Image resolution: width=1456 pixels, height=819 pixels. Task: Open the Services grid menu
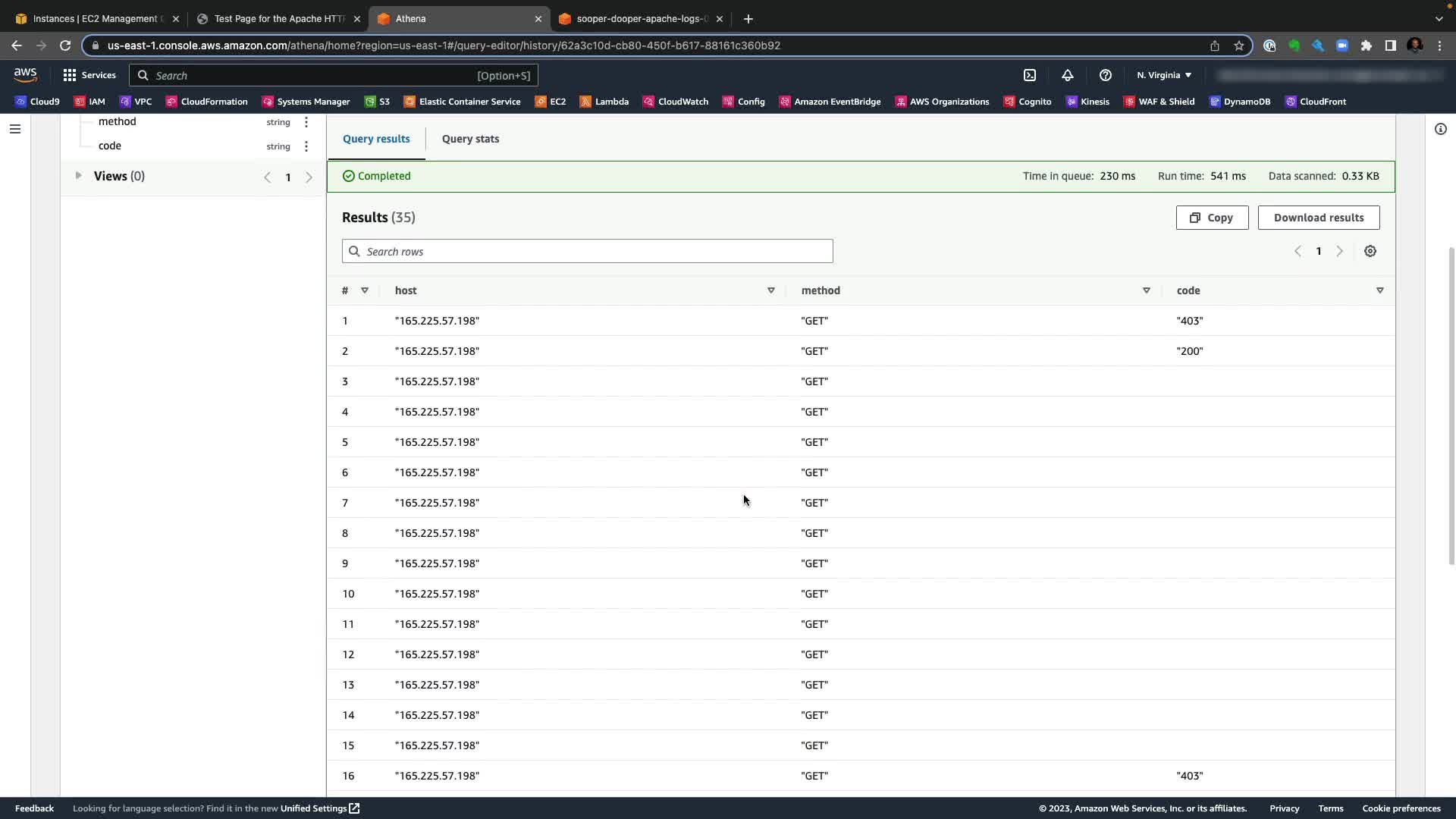(89, 75)
